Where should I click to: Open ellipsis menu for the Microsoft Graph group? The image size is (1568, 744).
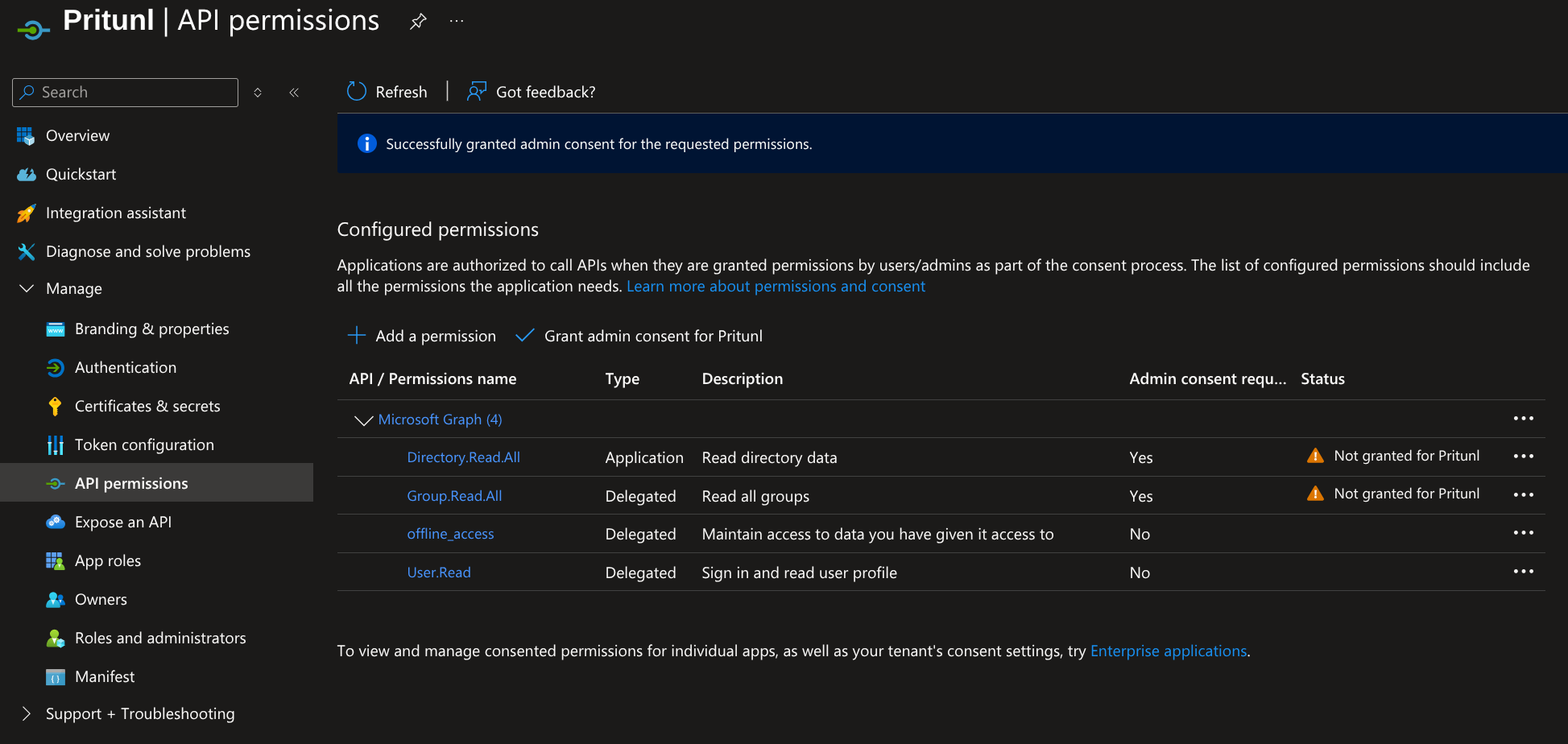tap(1523, 419)
